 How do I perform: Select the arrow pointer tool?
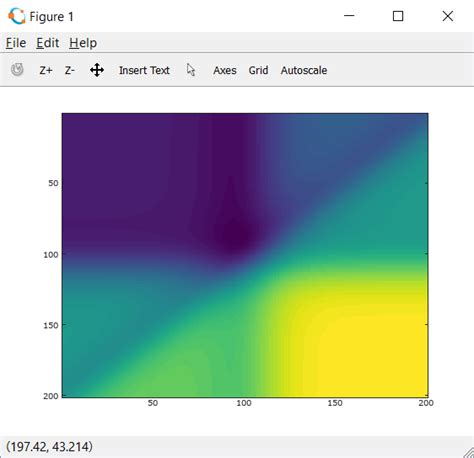[191, 70]
